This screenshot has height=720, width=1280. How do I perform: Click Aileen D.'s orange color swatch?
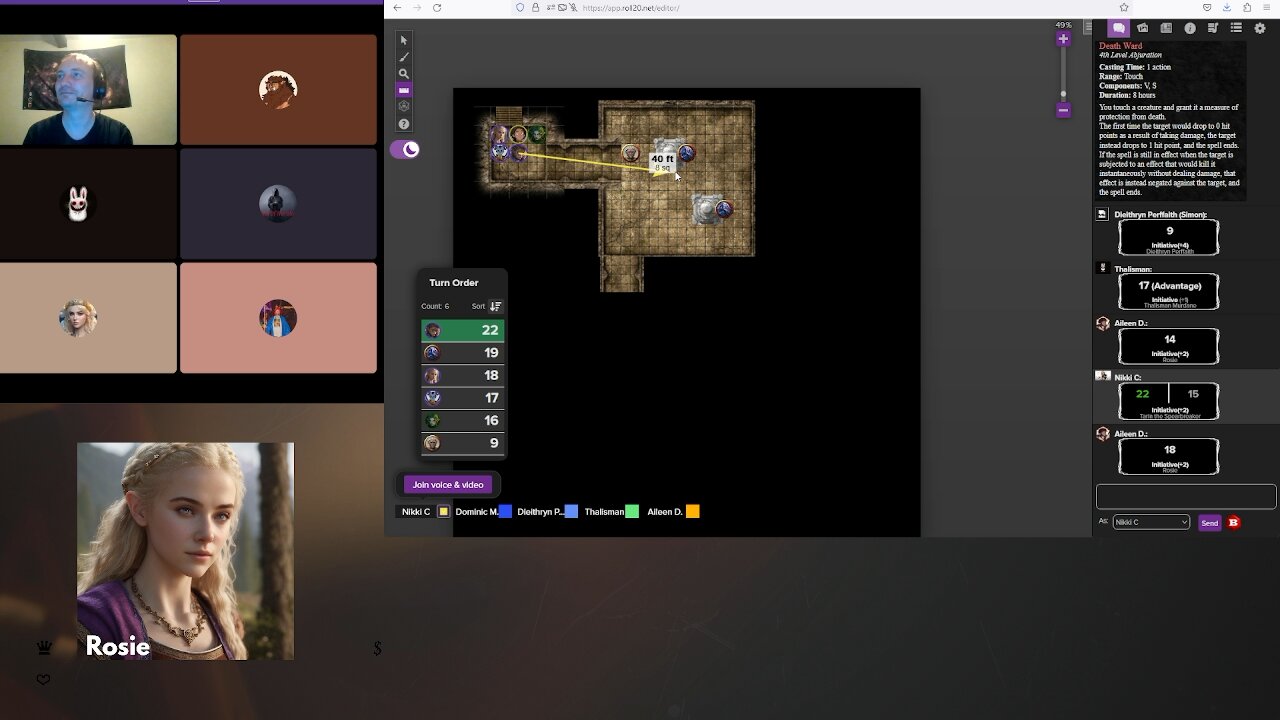point(693,512)
